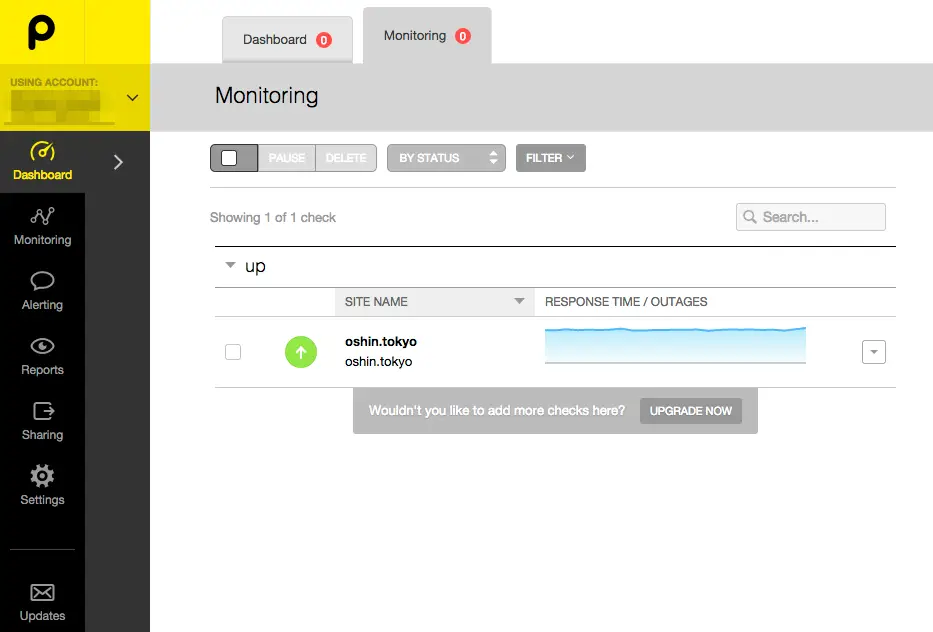The width and height of the screenshot is (933, 632).
Task: Go to Alerting speech bubble icon
Action: point(42,281)
